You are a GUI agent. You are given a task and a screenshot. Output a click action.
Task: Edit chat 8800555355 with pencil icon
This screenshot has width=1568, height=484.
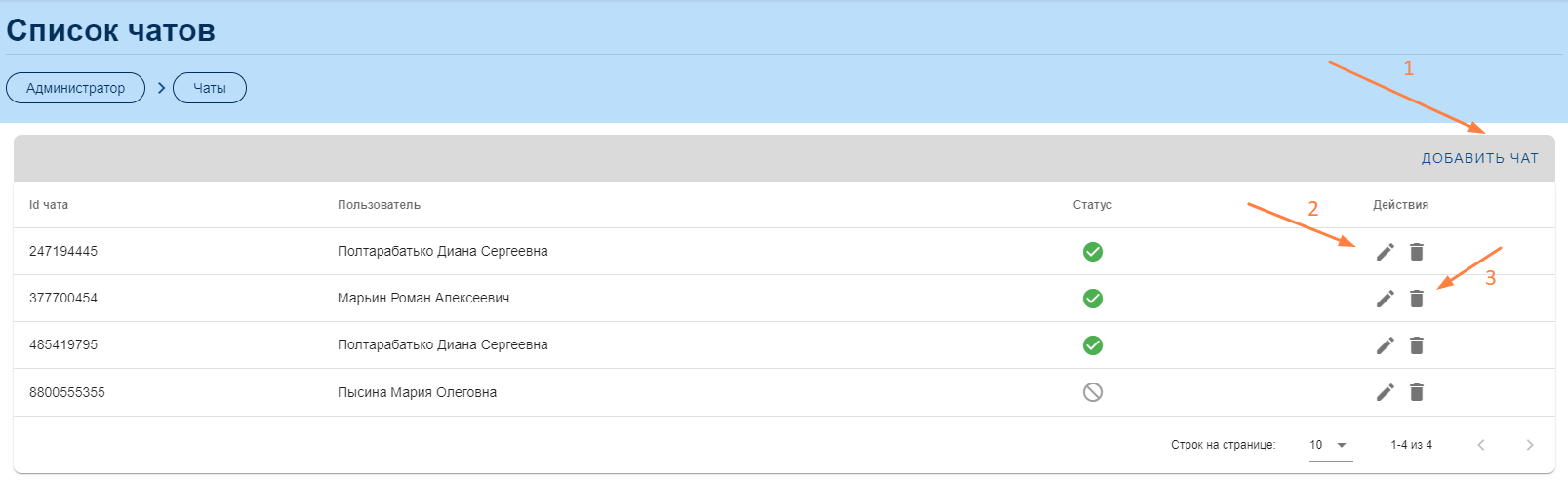(x=1385, y=392)
